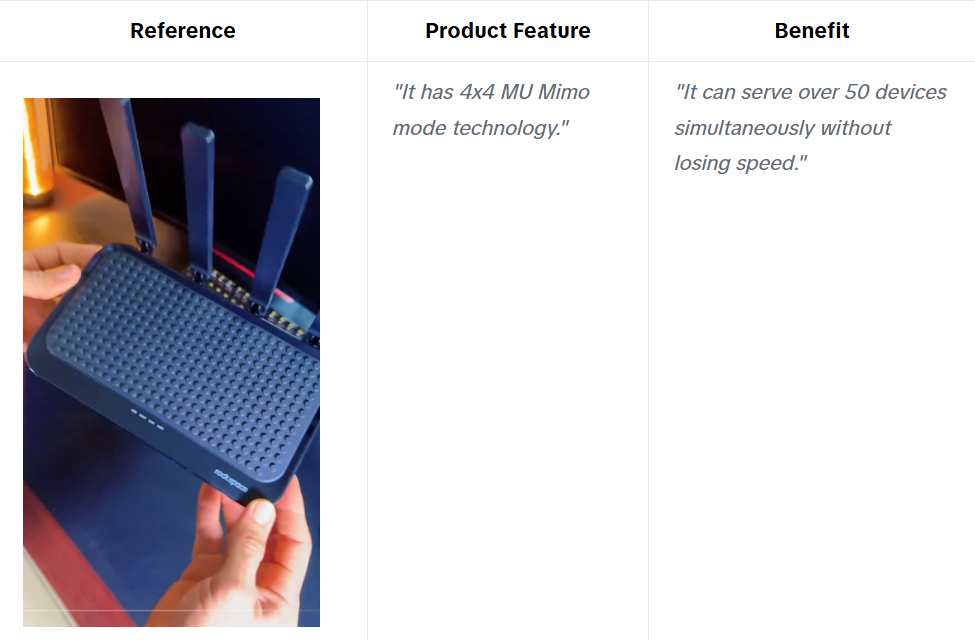975x640 pixels.
Task: Open the router video thumbnail
Action: tap(171, 362)
